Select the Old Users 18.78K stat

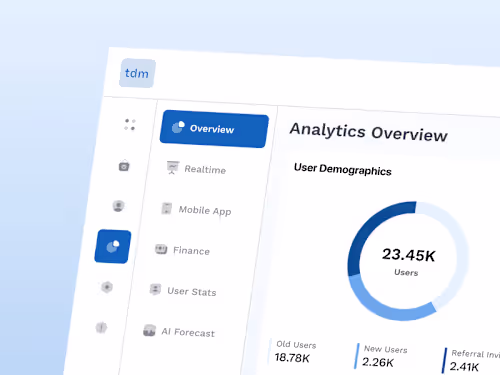295,351
